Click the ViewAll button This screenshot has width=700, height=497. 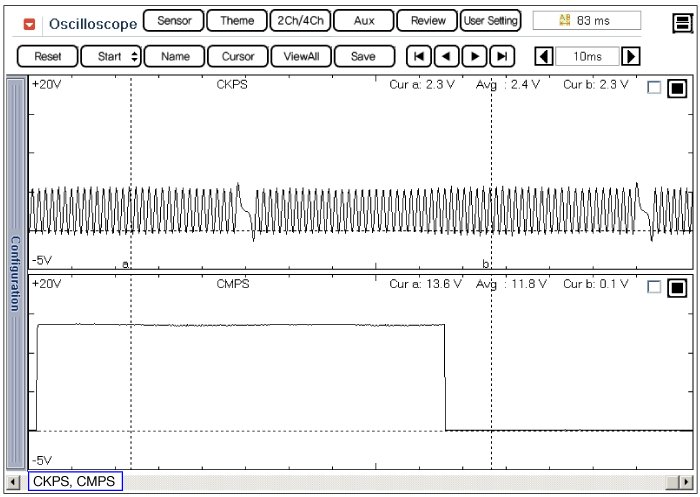(x=301, y=56)
